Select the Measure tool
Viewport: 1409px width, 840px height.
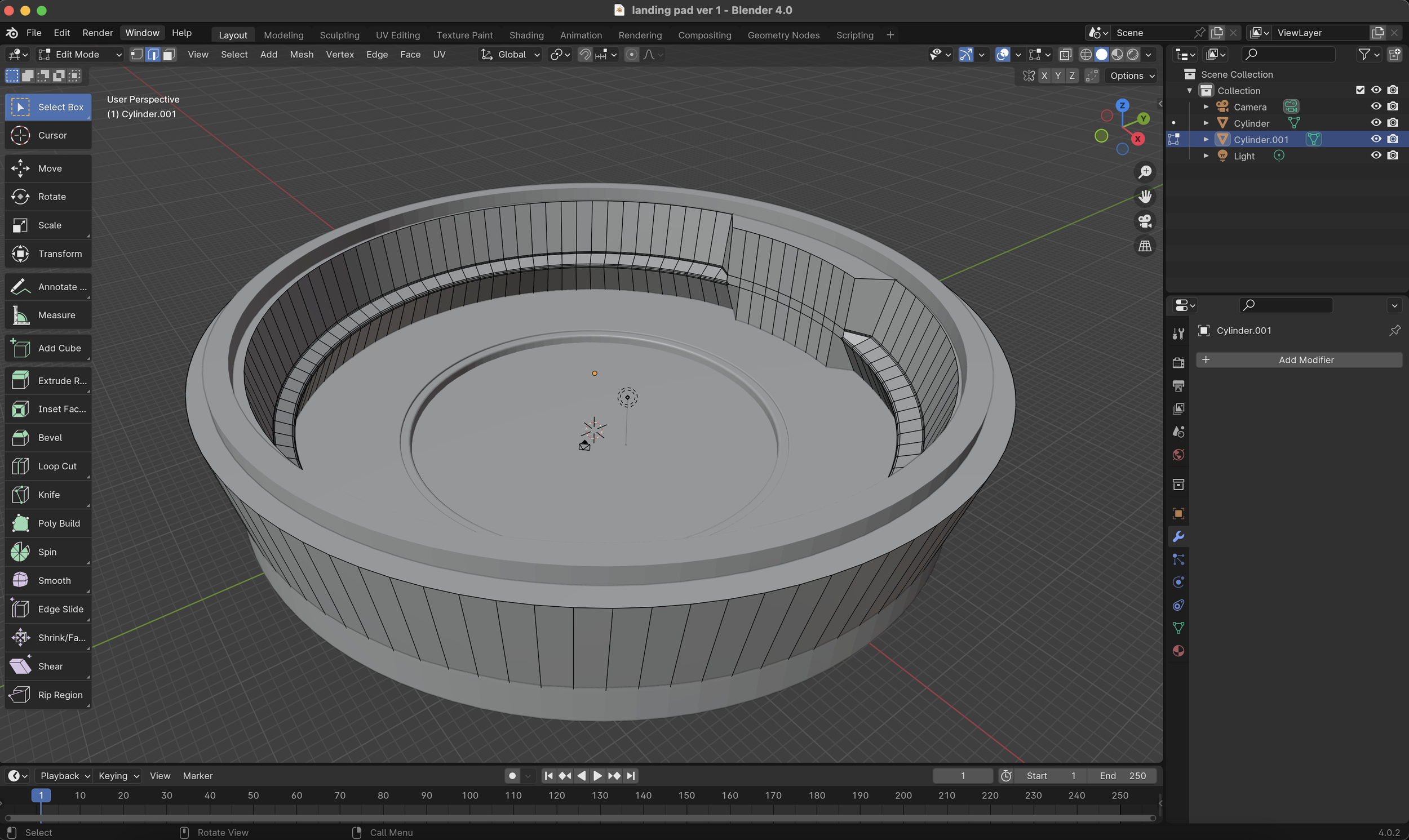pyautogui.click(x=47, y=315)
